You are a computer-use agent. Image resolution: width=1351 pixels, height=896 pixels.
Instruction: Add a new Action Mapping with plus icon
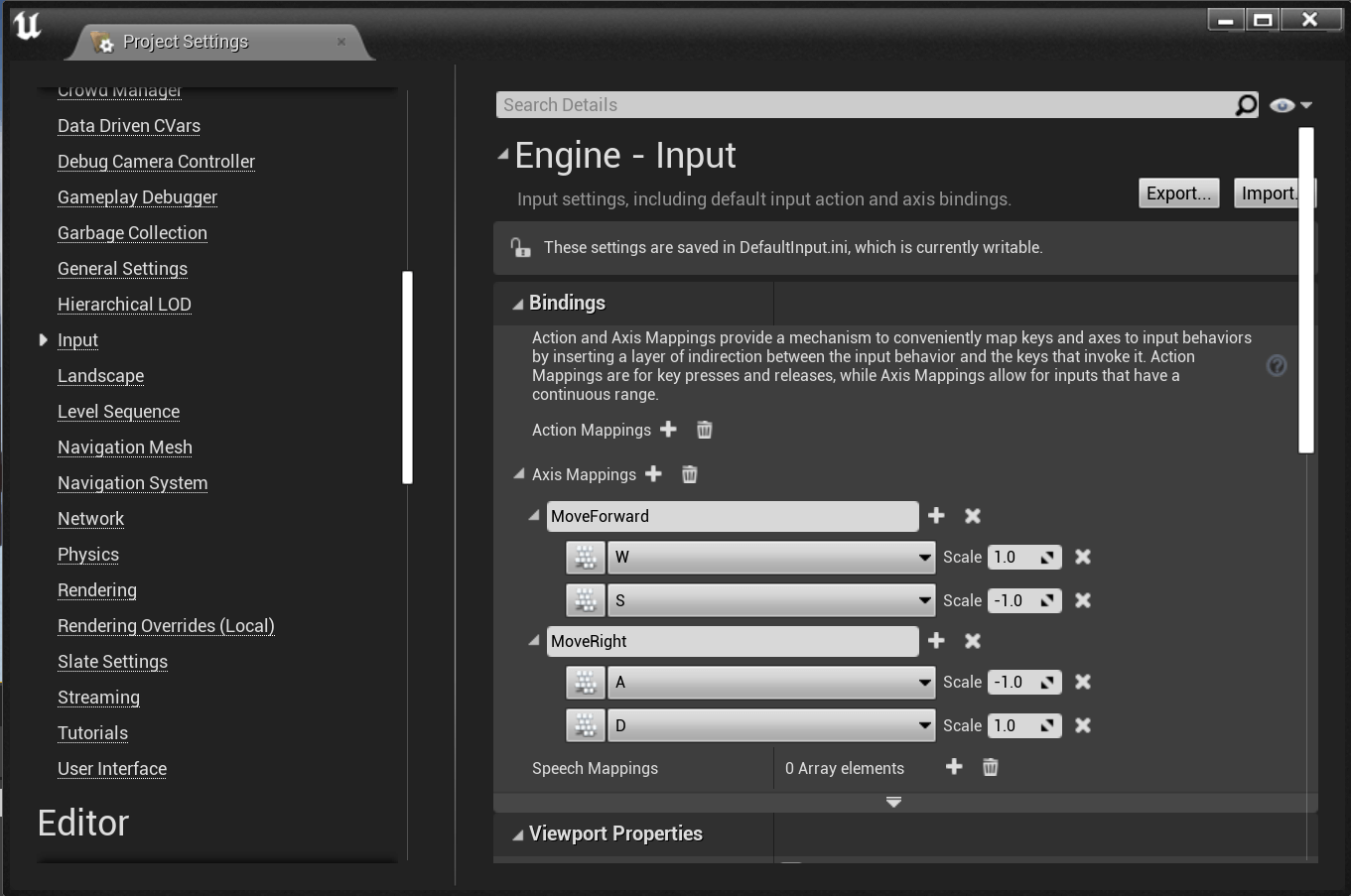click(x=668, y=430)
